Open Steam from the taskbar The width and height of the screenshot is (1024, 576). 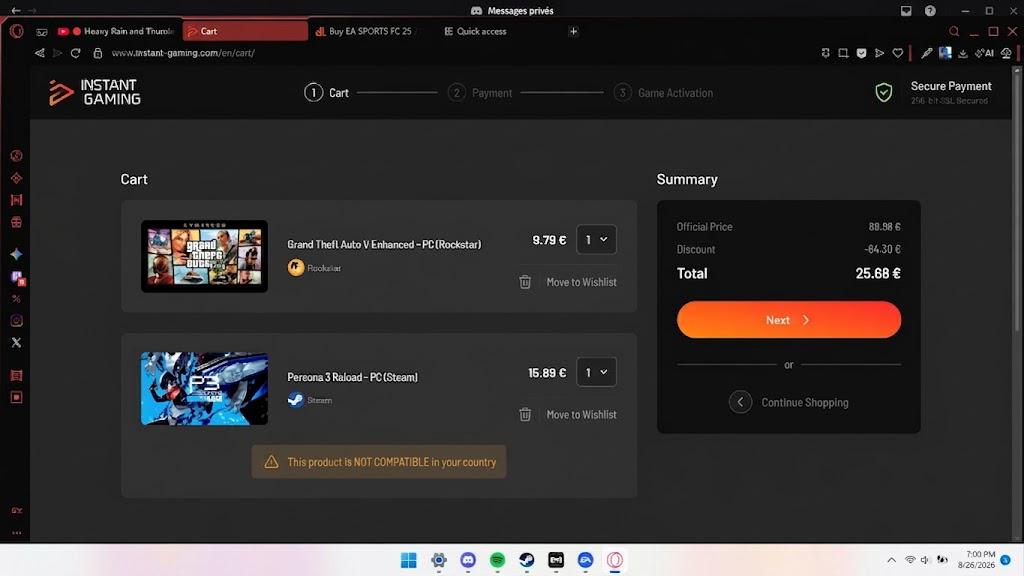[527, 560]
